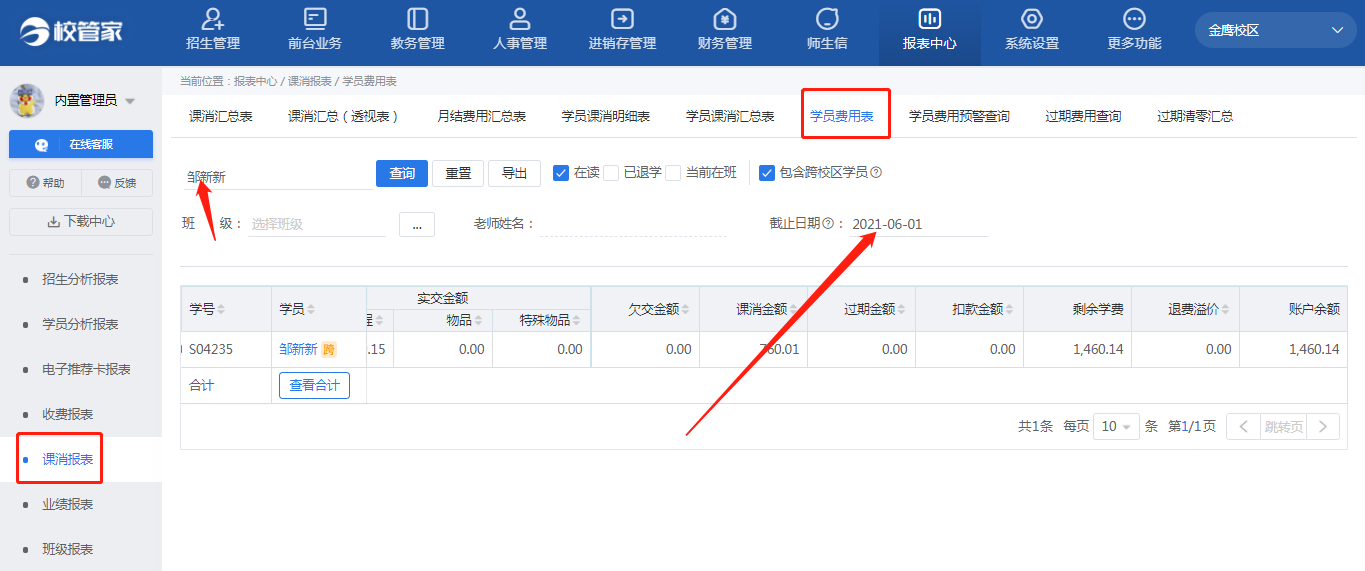
Task: Contact 在线客服
Action: pos(81,144)
